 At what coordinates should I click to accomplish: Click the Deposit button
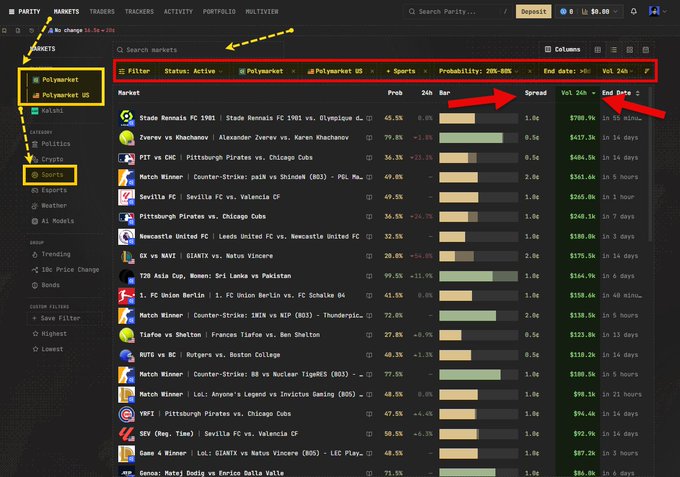[533, 12]
